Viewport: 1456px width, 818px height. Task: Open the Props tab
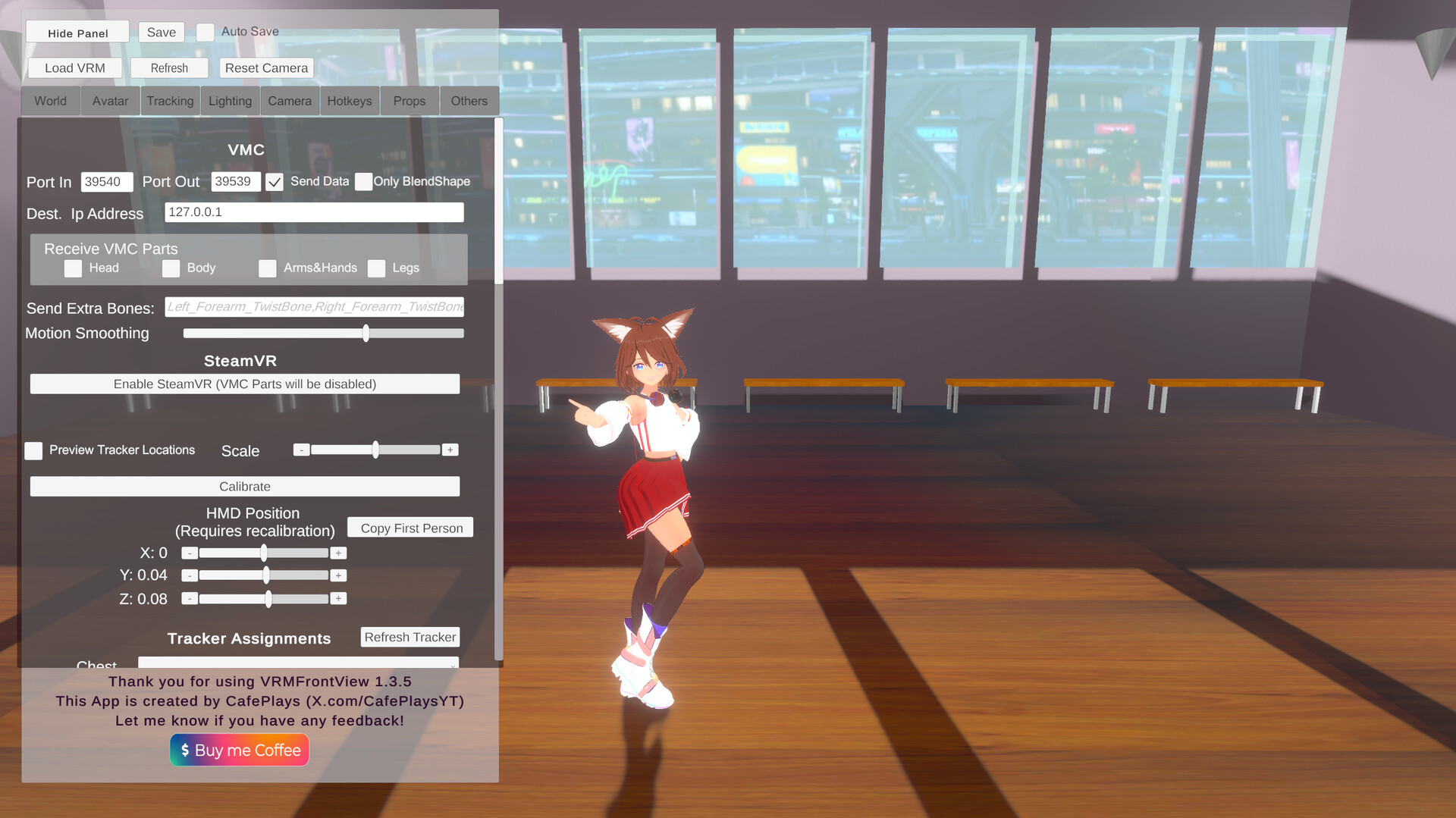[409, 100]
